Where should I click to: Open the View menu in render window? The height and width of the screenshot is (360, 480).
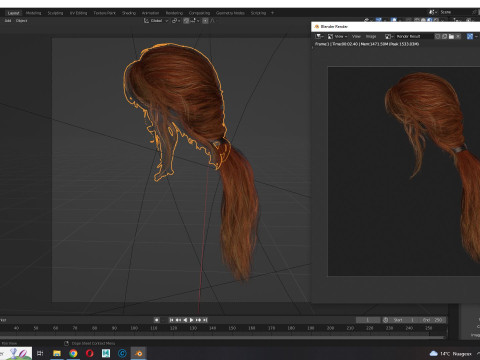(356, 36)
